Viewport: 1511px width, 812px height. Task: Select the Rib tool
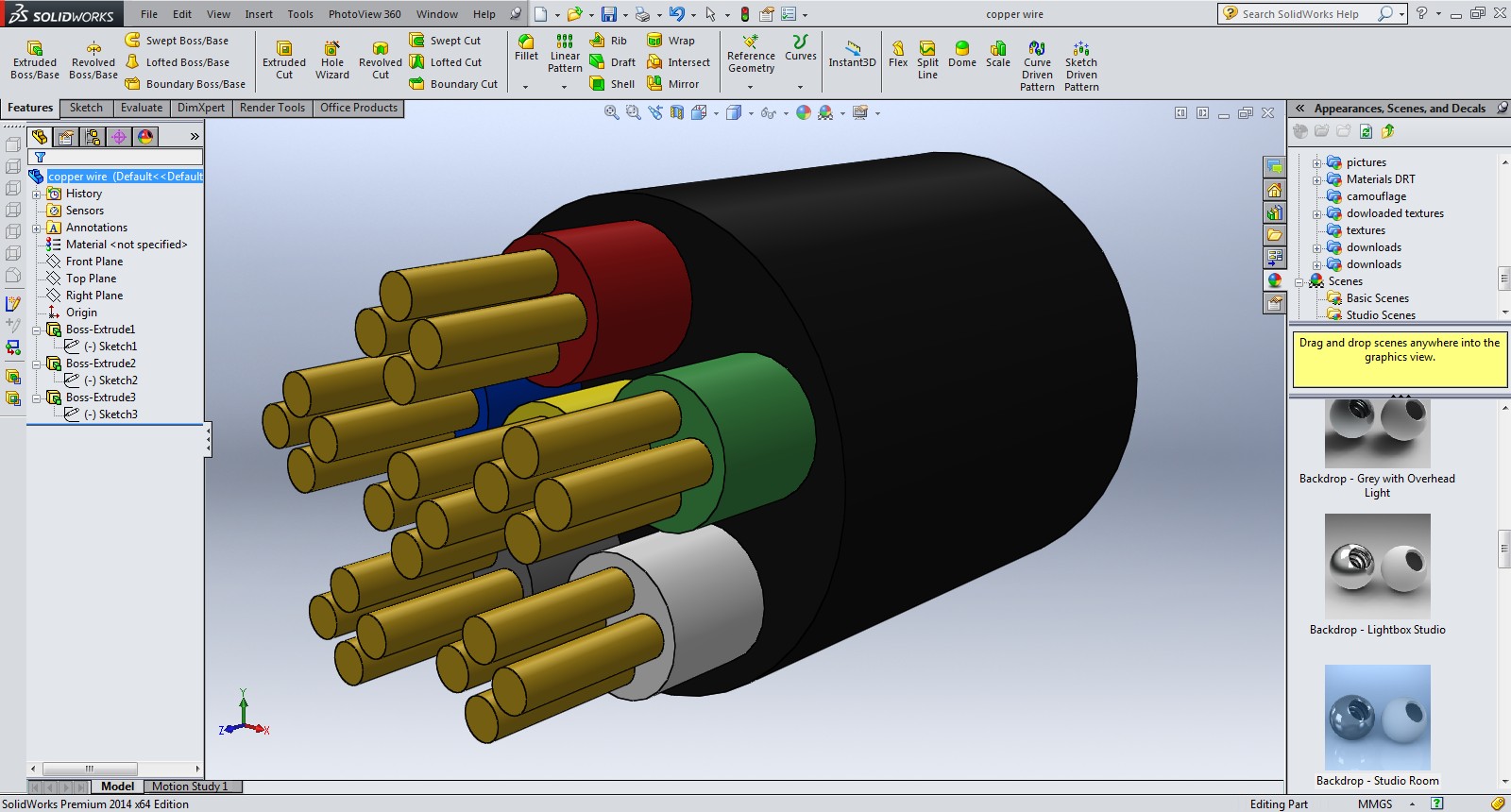pyautogui.click(x=608, y=41)
